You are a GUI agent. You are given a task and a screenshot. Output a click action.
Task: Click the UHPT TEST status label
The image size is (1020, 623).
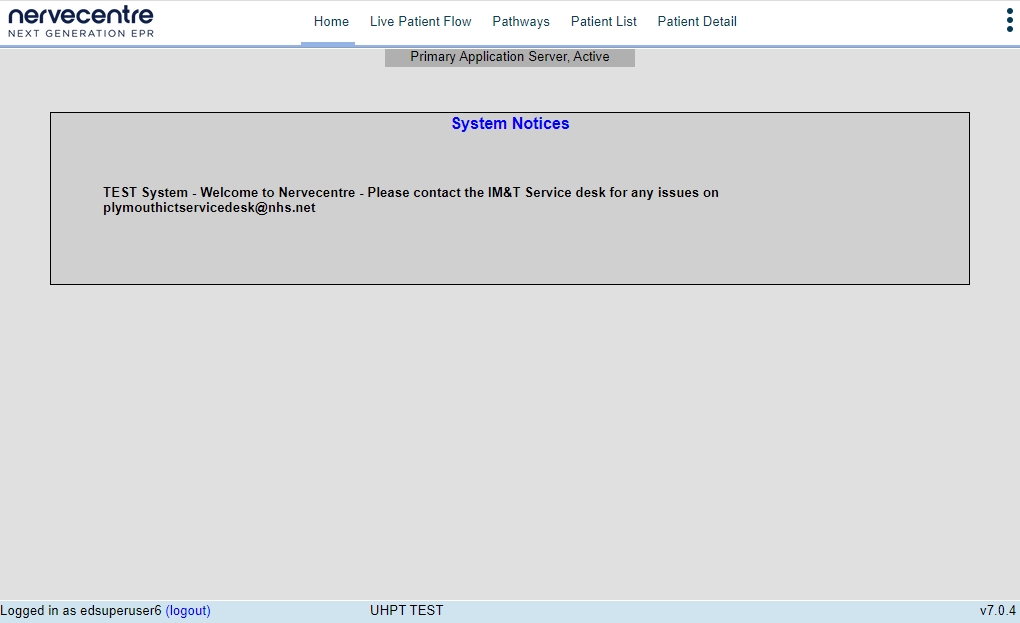point(407,611)
